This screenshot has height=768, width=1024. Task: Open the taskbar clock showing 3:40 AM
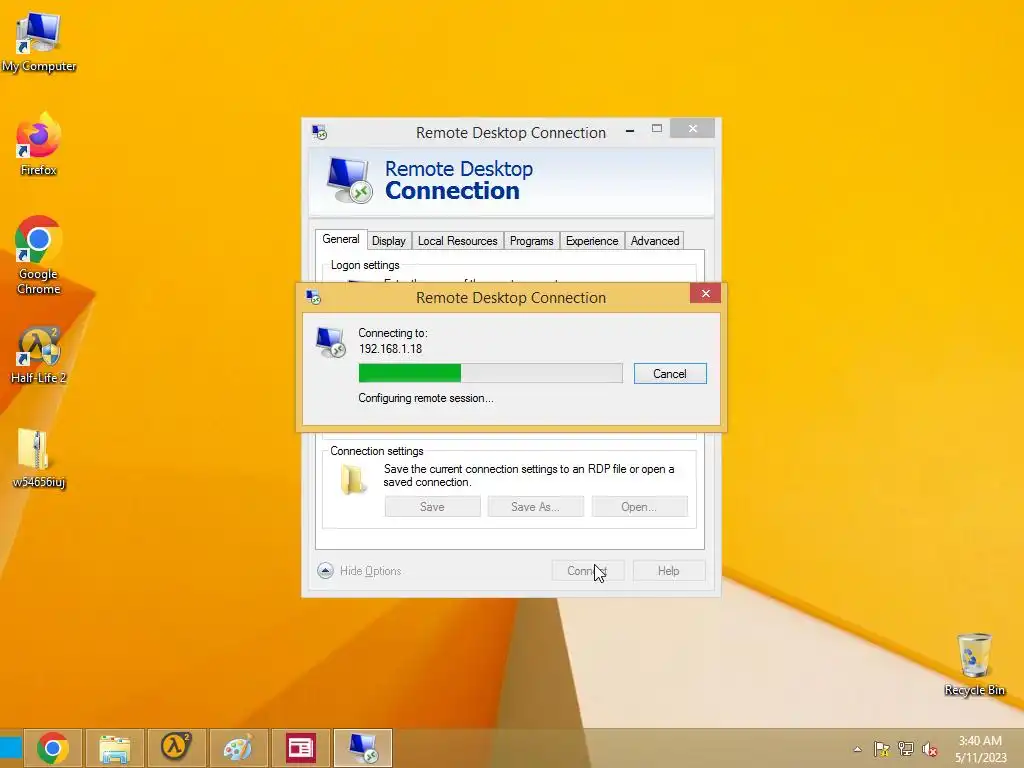pyautogui.click(x=980, y=749)
